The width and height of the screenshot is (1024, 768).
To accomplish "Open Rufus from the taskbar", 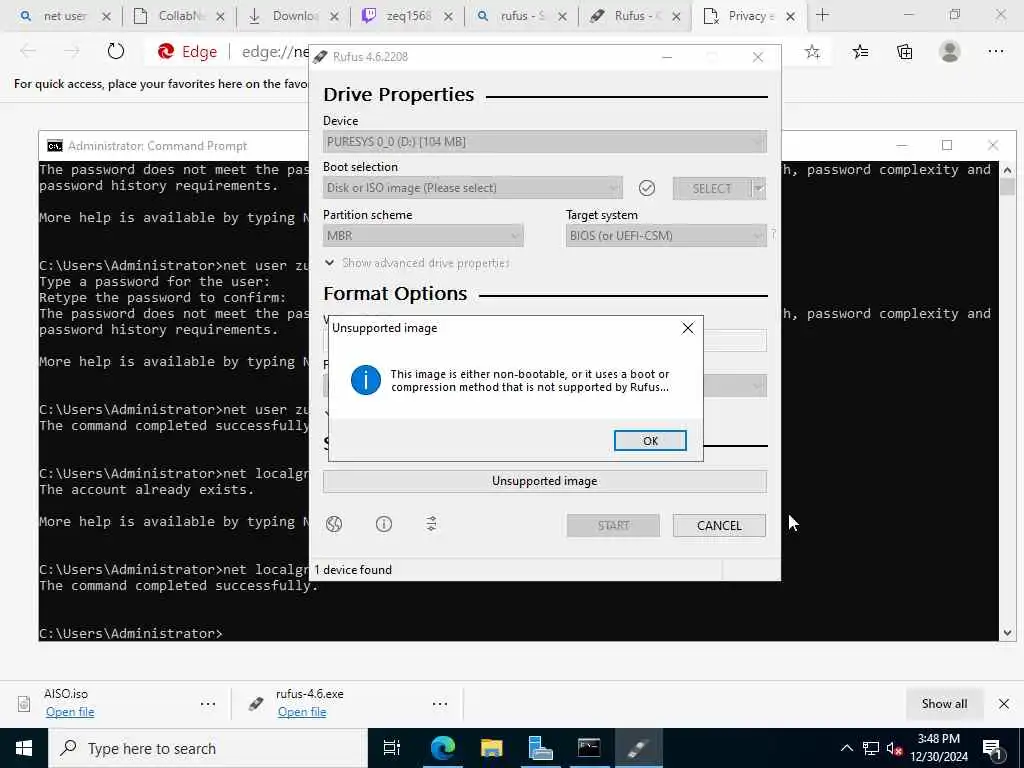I will [x=638, y=748].
